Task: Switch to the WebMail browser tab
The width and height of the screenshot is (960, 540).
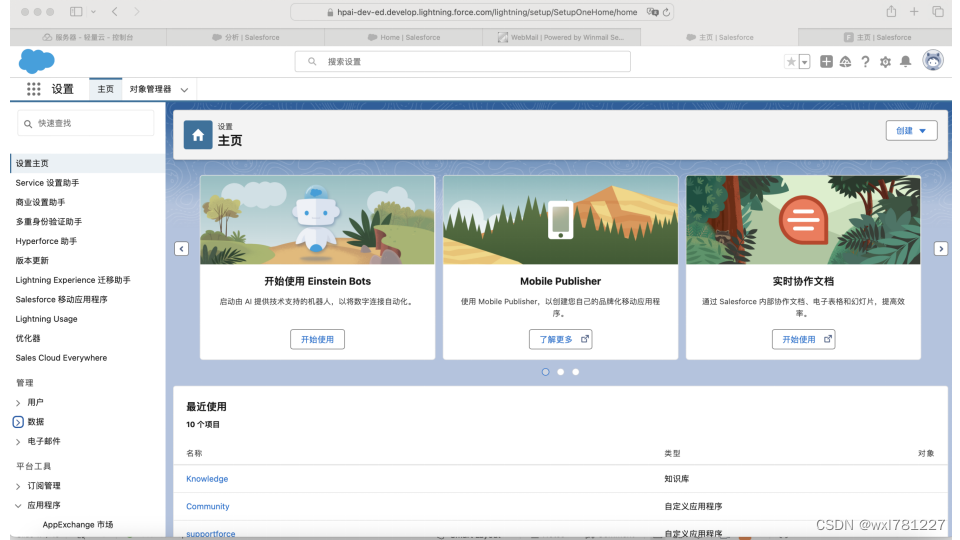Action: (x=561, y=37)
